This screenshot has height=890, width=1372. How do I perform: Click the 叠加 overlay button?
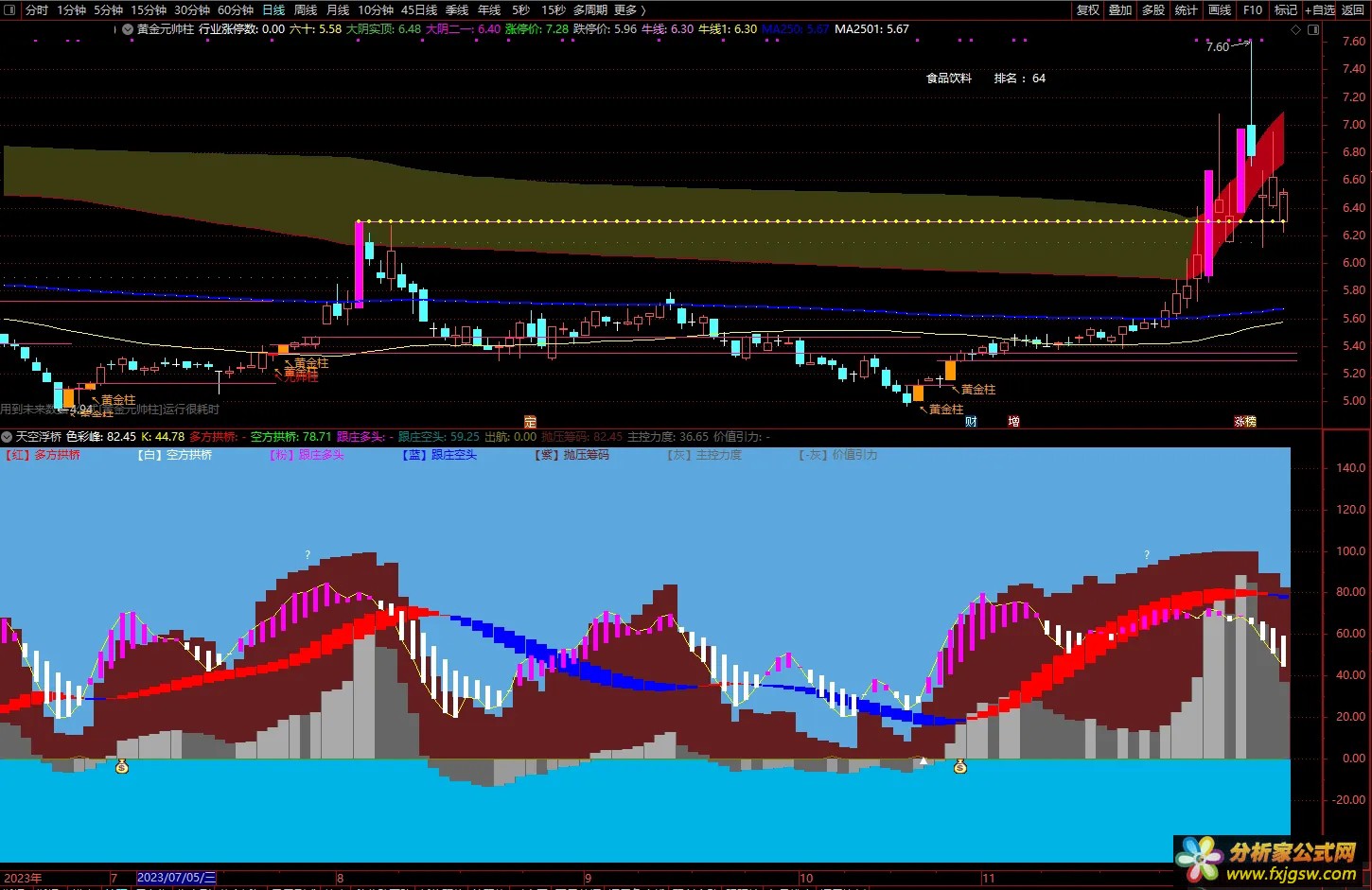(x=1120, y=9)
